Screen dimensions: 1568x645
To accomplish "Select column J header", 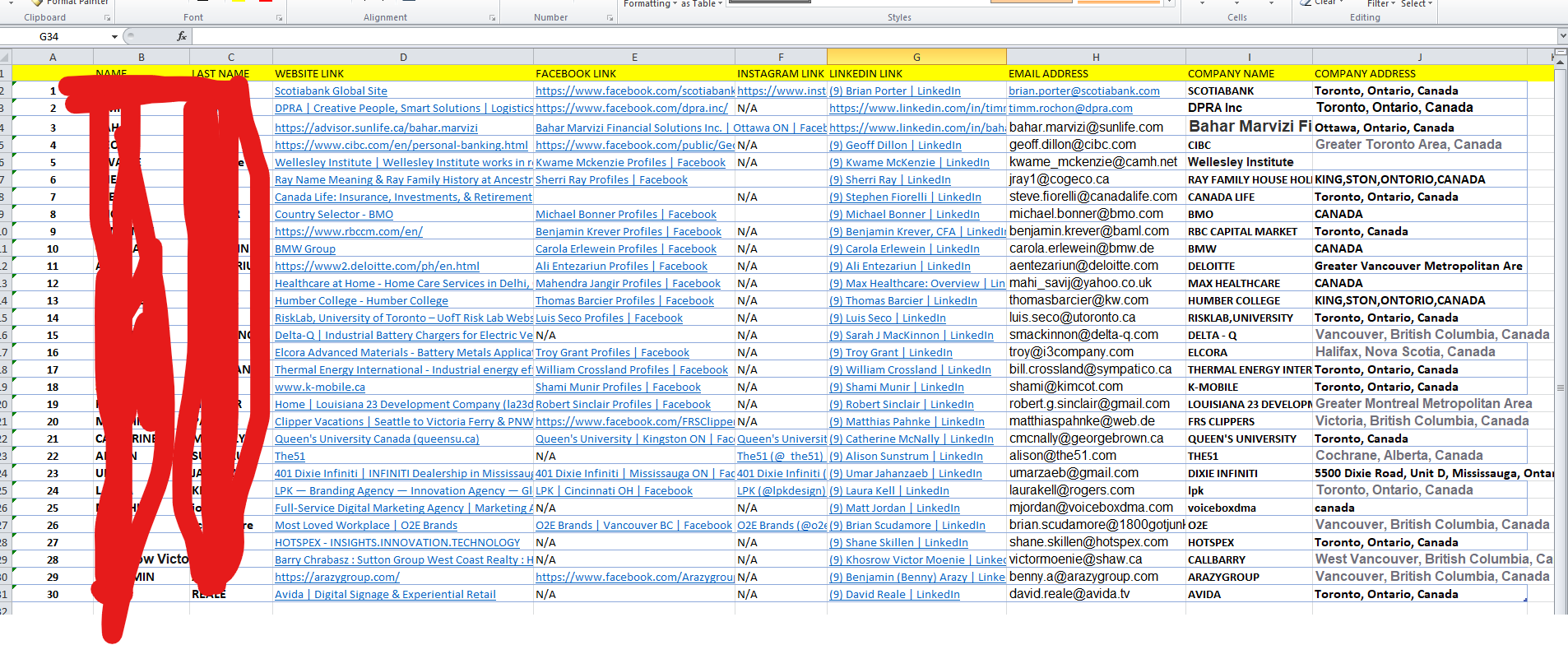I will 1419,57.
